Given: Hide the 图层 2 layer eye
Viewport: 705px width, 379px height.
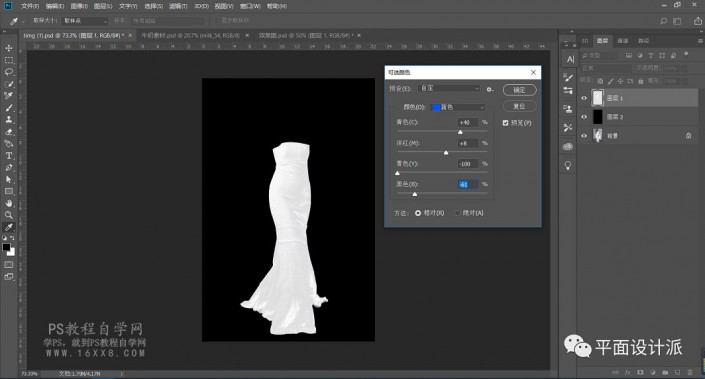Looking at the screenshot, I should 584,117.
